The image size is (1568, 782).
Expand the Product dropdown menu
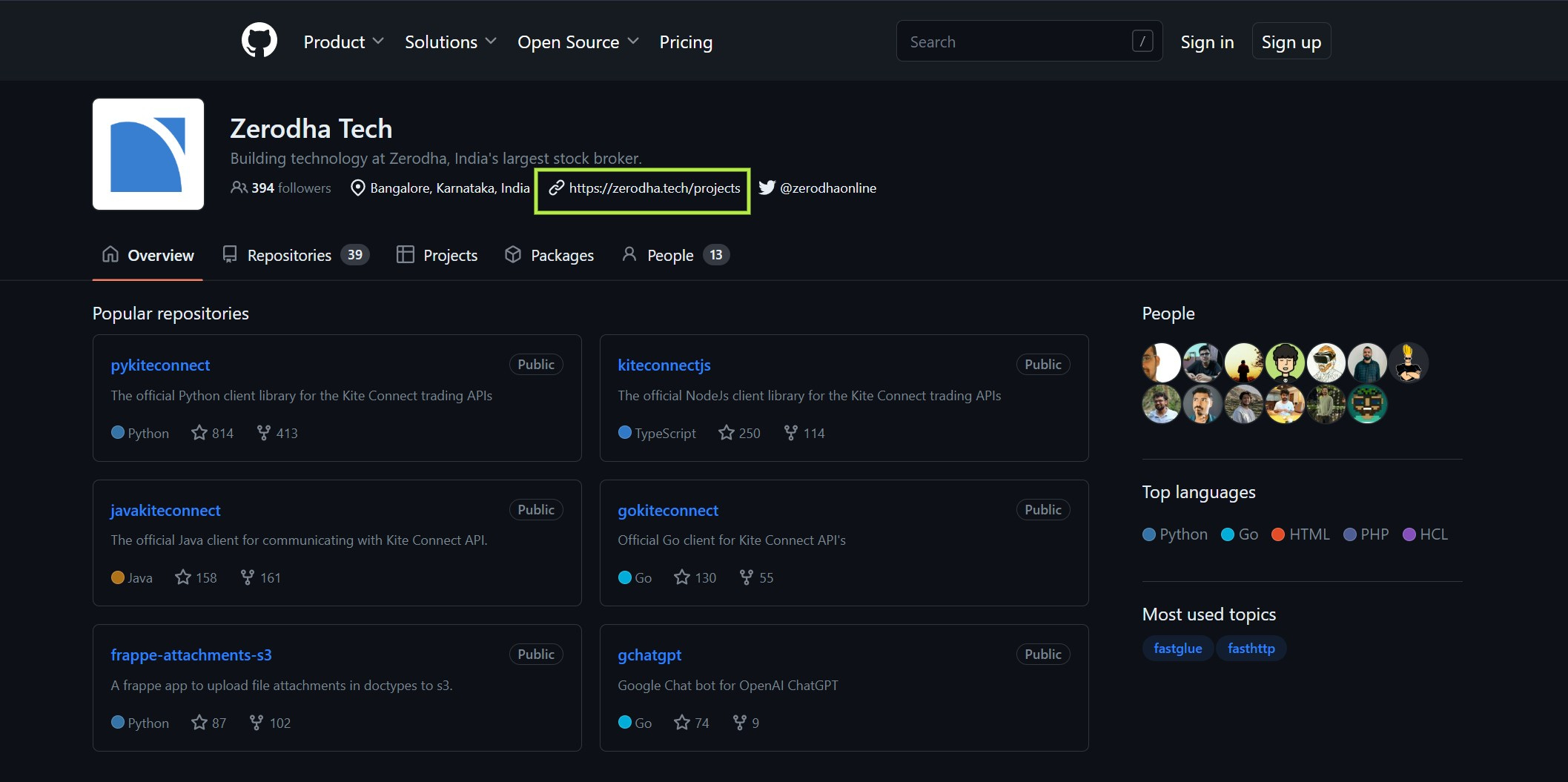pos(343,42)
